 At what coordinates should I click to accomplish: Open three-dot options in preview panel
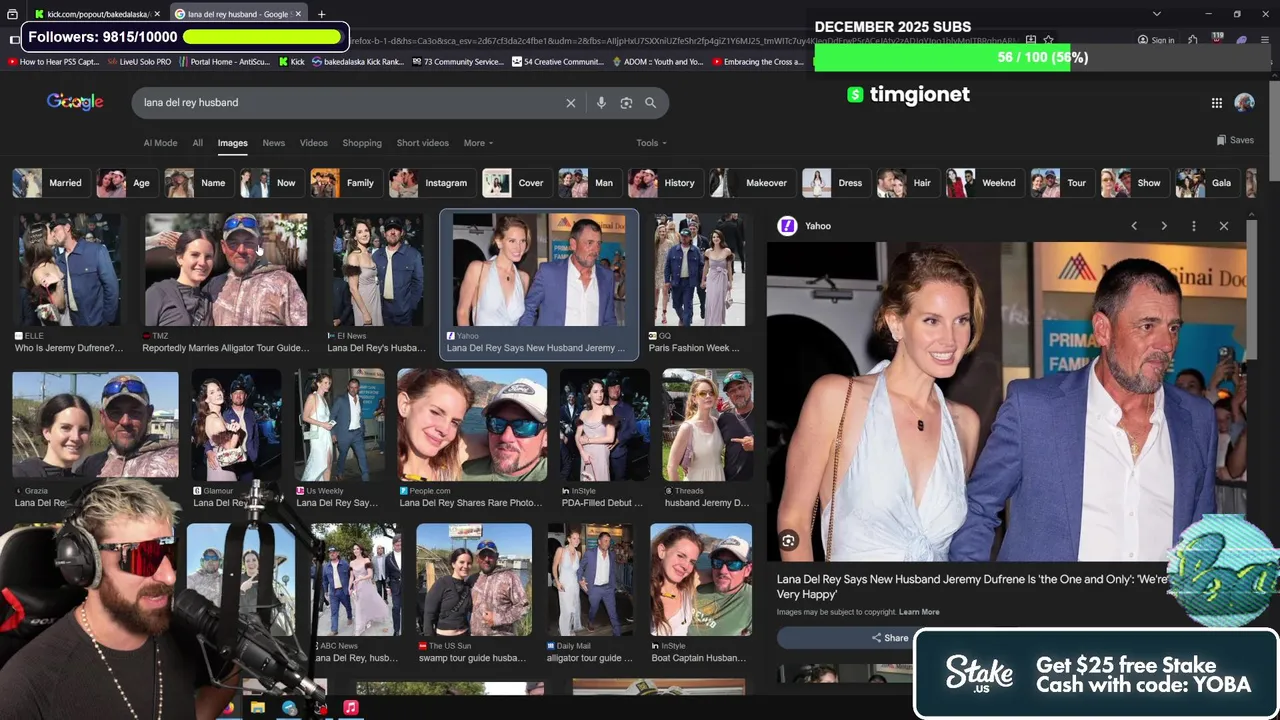[x=1194, y=226]
